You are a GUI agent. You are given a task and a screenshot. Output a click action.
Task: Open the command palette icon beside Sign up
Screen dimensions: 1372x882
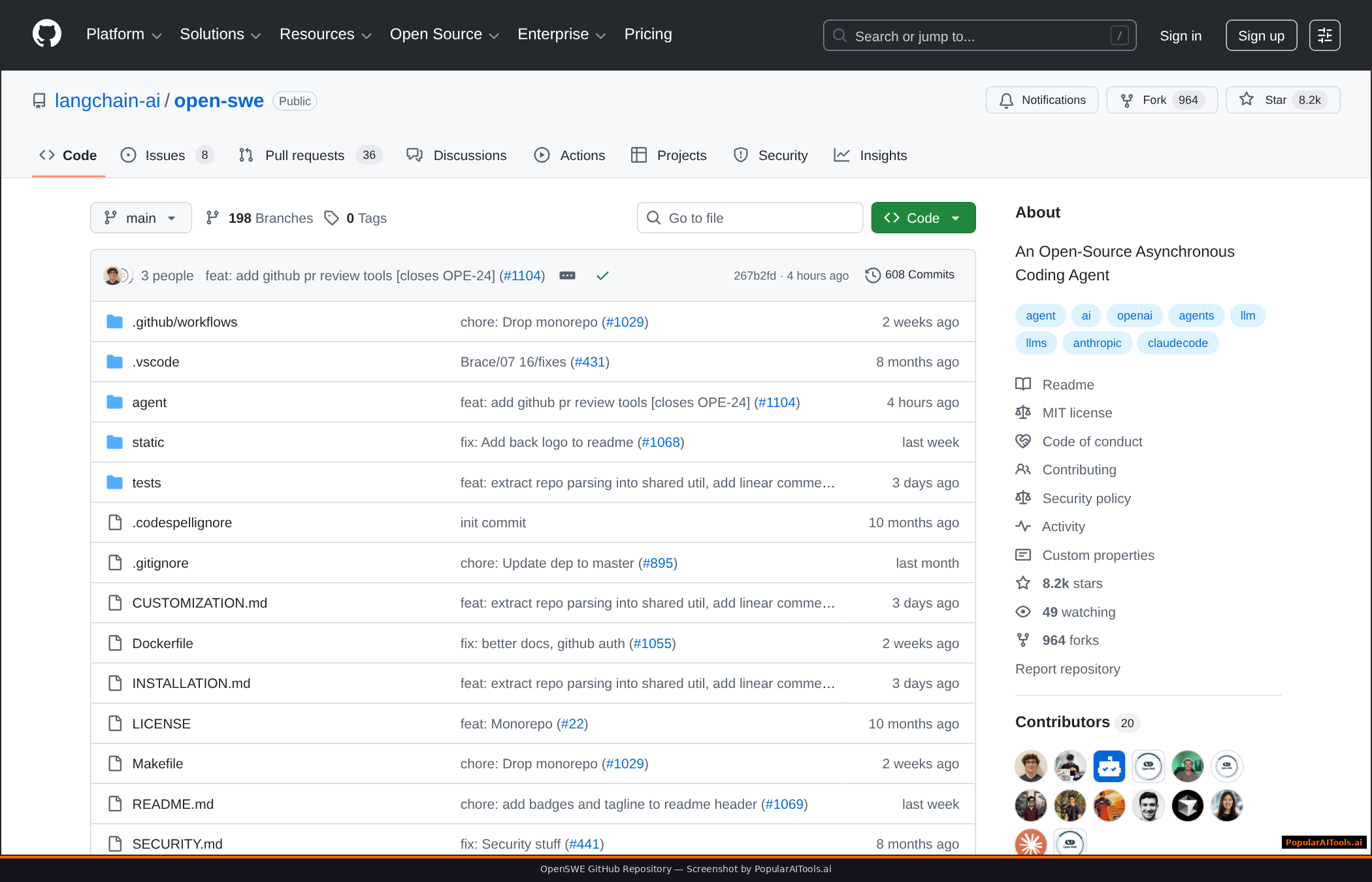(x=1324, y=35)
